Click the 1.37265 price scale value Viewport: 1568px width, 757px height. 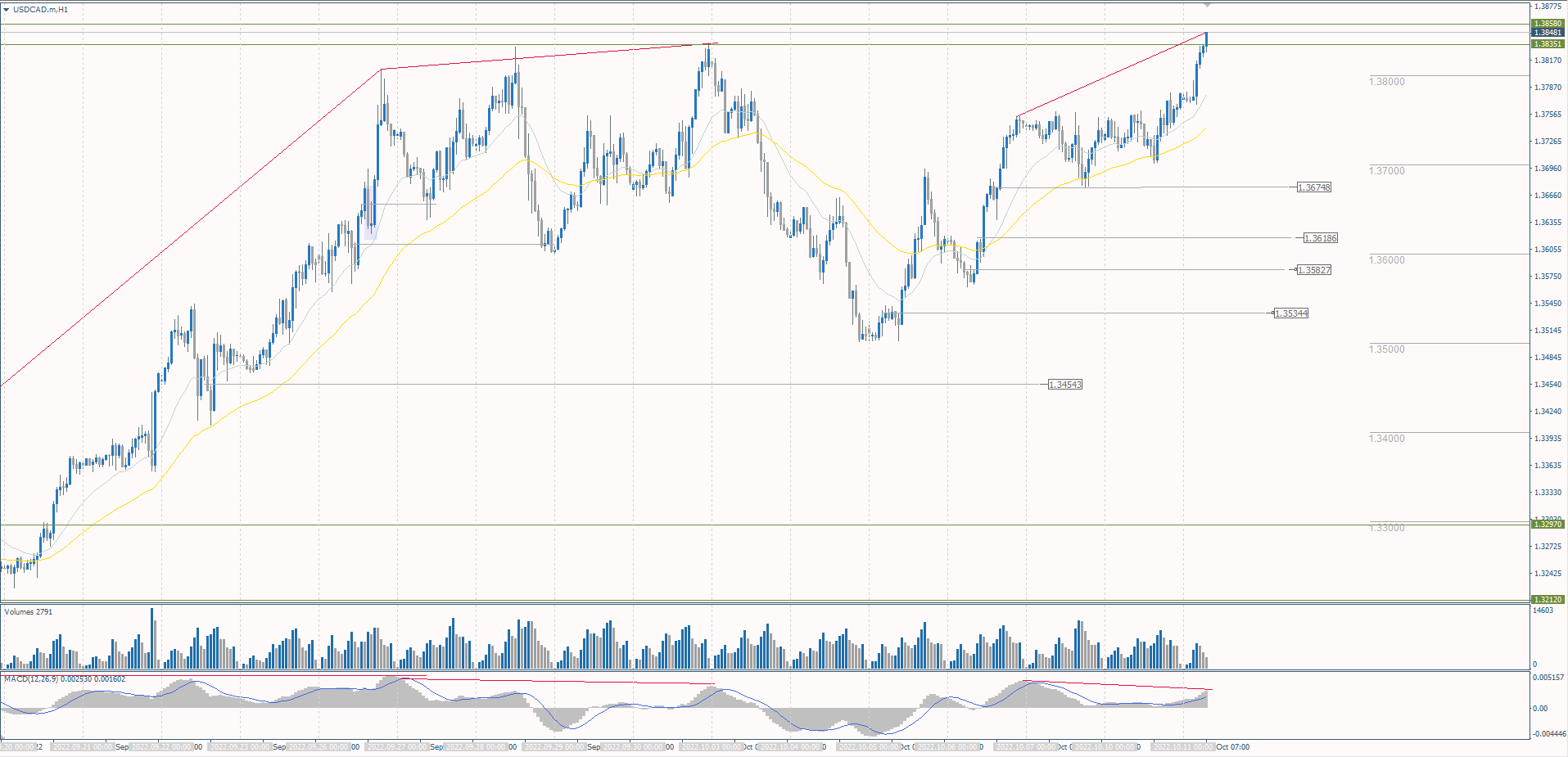tap(1548, 142)
